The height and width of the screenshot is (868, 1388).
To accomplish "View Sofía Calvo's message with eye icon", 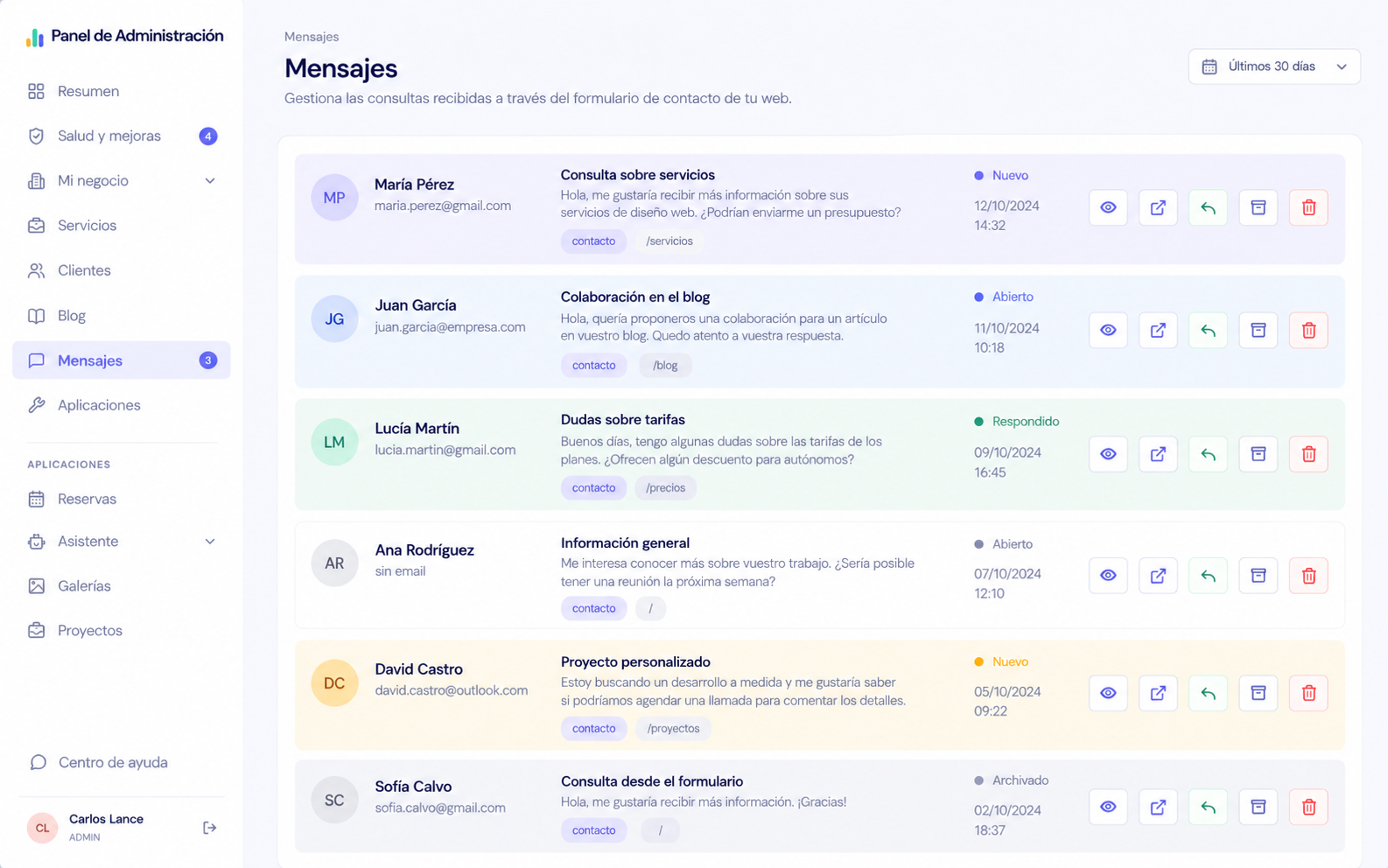I will pyautogui.click(x=1108, y=807).
